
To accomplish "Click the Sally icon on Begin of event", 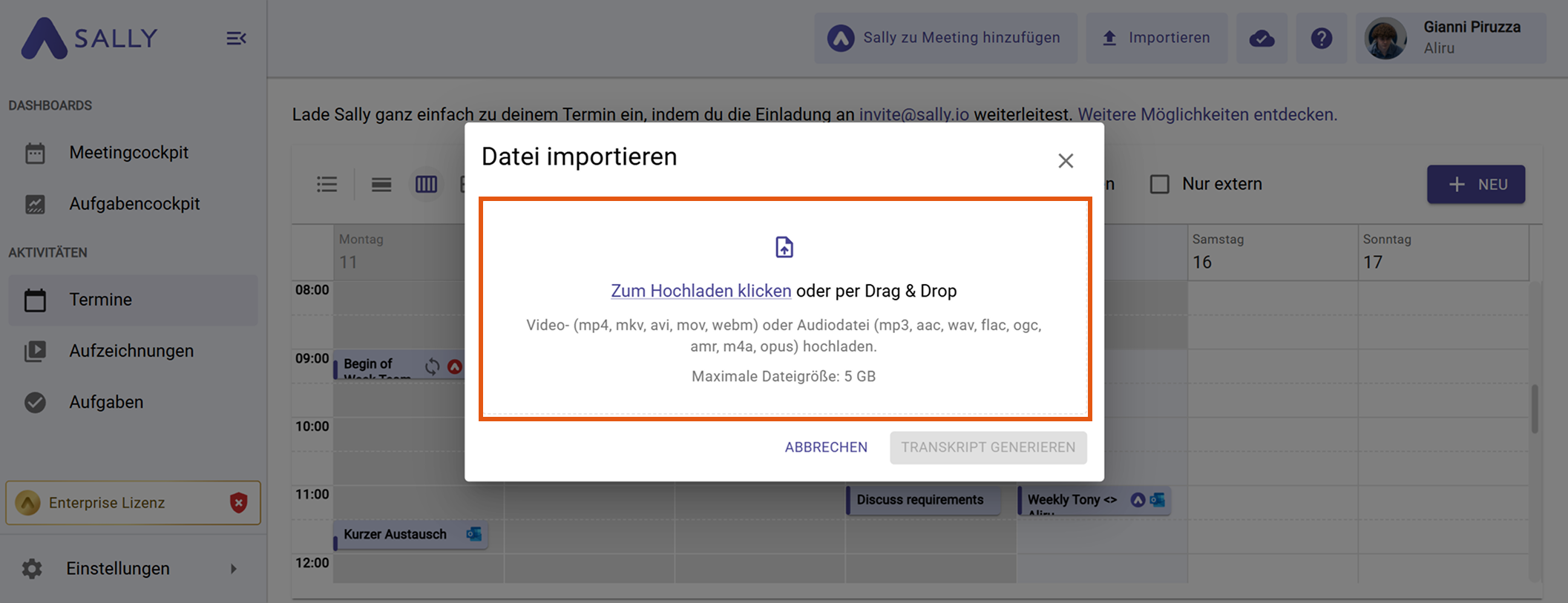I will coord(455,366).
